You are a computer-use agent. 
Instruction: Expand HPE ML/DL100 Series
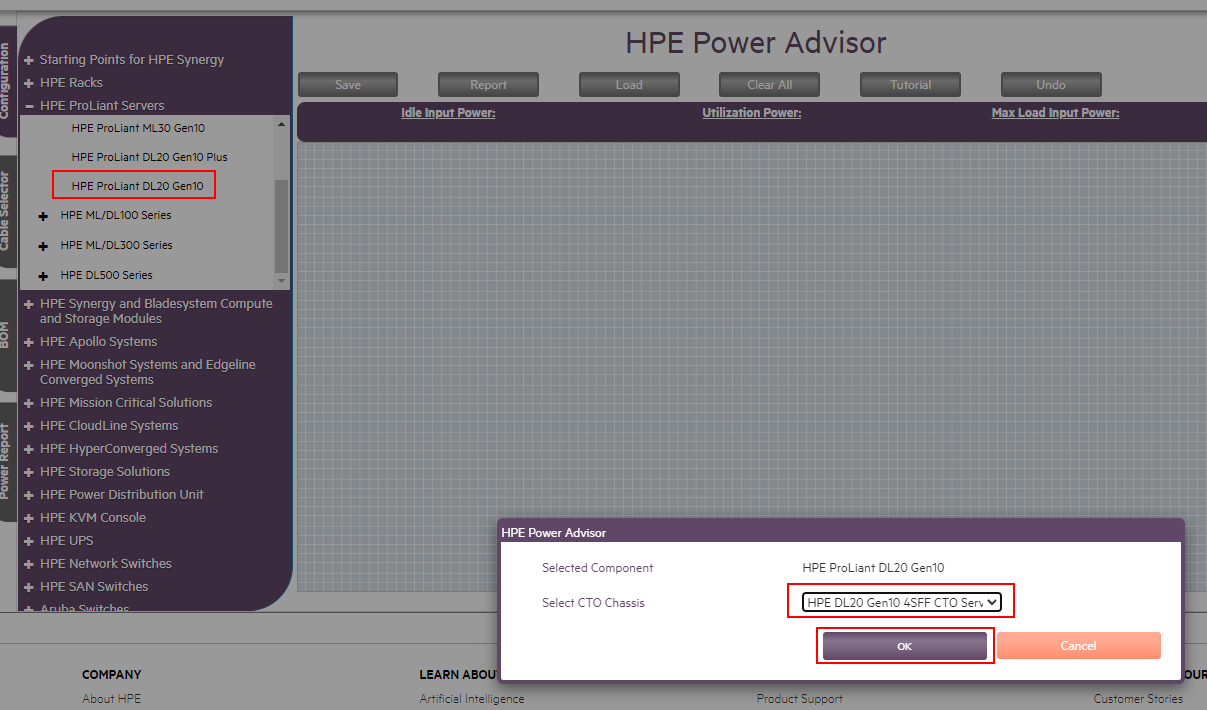coord(43,216)
